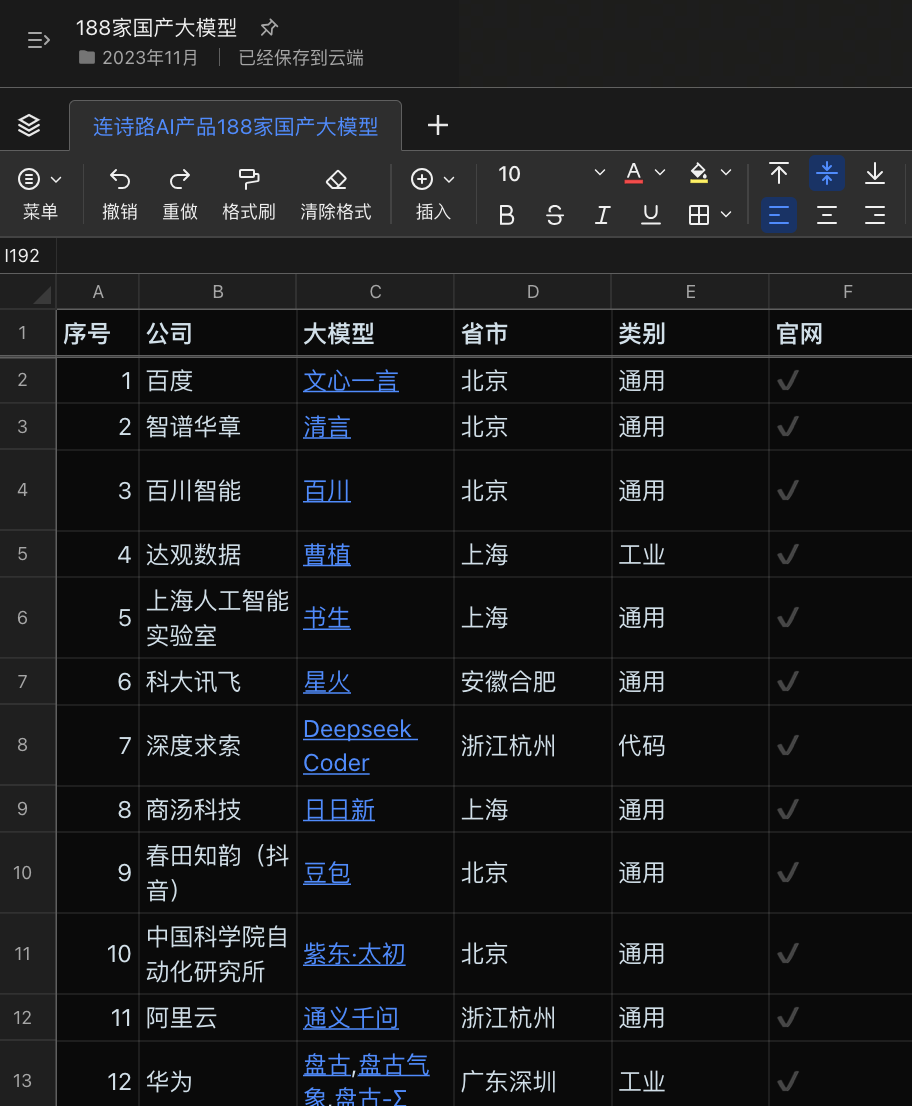Select column C header
Viewport: 912px width, 1106px height.
pos(375,292)
